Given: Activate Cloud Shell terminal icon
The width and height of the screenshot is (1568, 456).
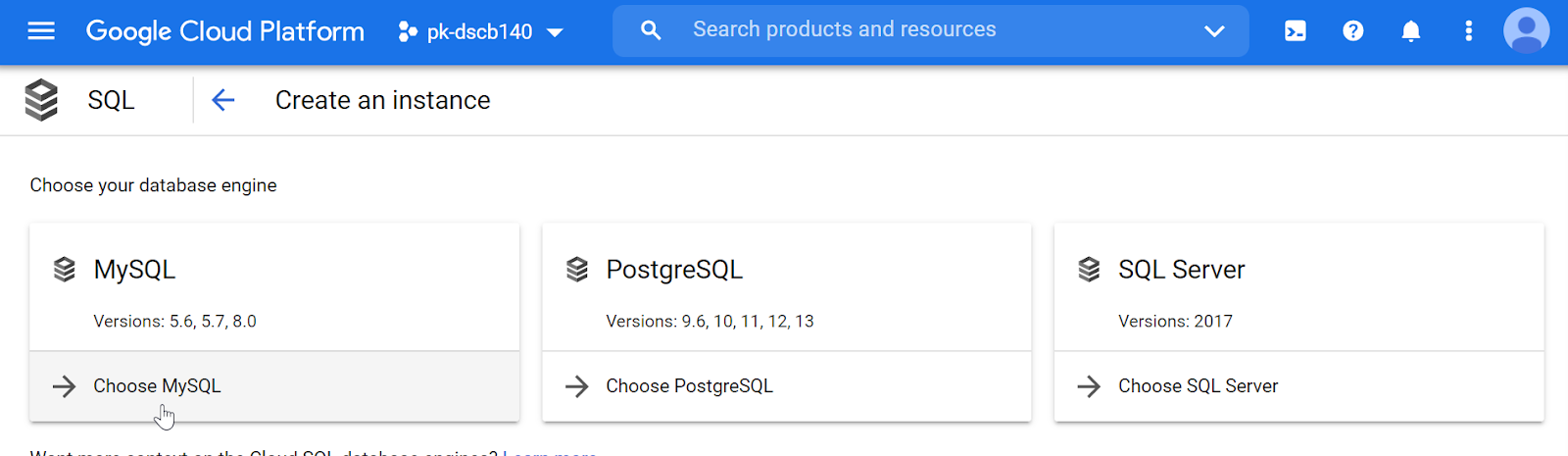Looking at the screenshot, I should click(1295, 31).
